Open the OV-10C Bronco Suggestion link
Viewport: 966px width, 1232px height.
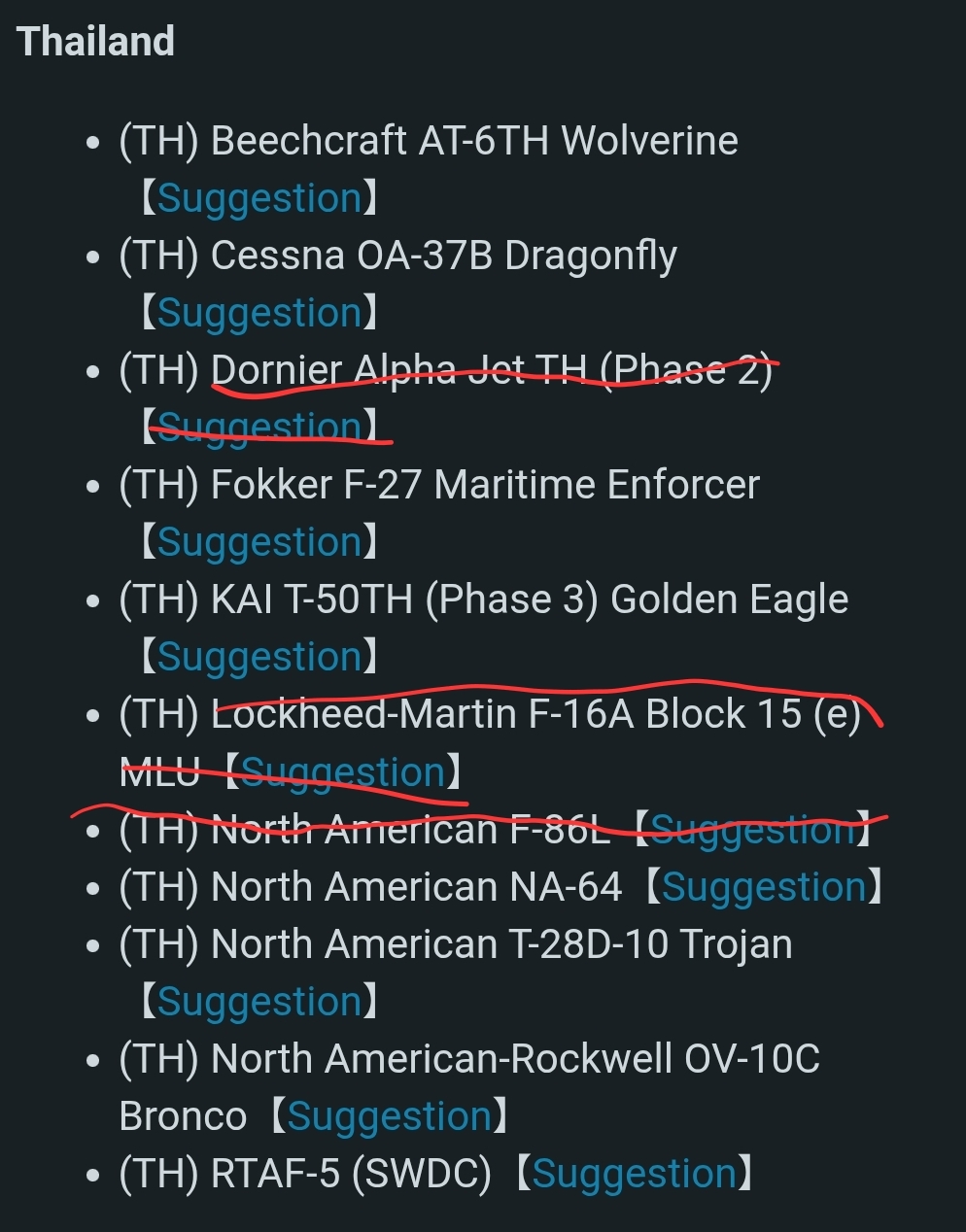(390, 1116)
